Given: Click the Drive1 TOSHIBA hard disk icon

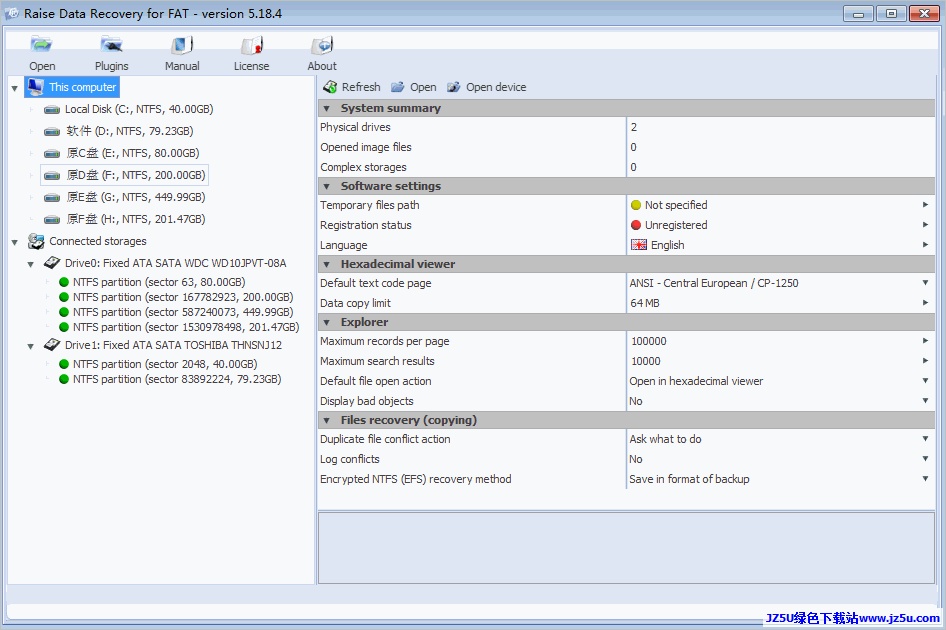Looking at the screenshot, I should [x=52, y=345].
